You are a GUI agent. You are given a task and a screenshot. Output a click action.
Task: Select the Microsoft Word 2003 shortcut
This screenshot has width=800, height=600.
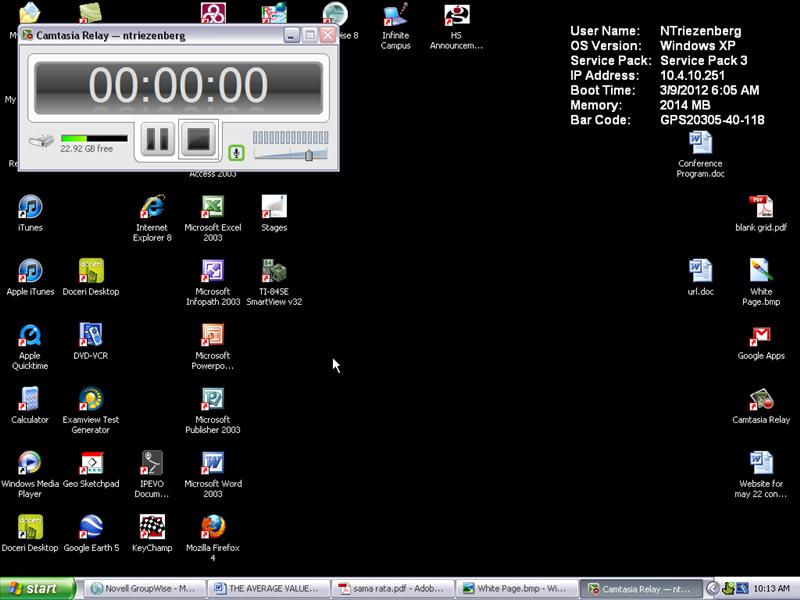click(x=213, y=474)
